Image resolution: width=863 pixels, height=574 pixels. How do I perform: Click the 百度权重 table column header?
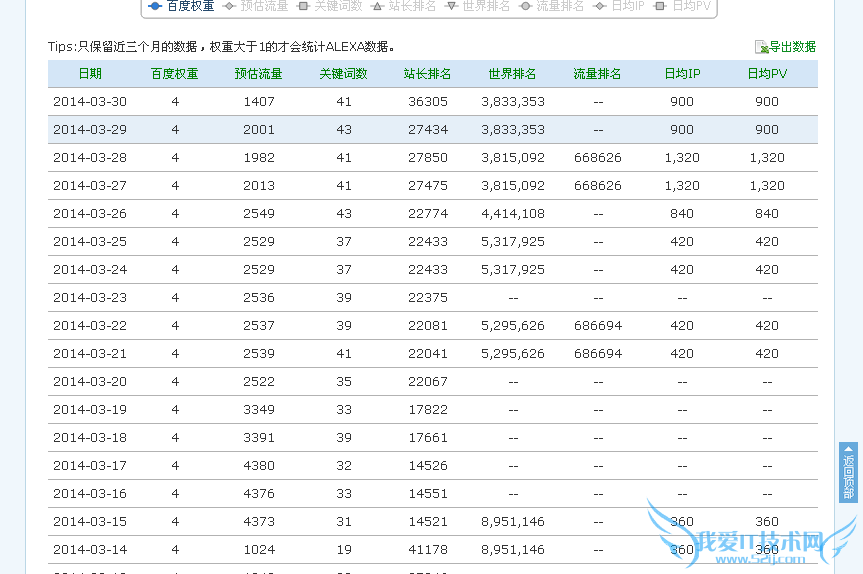point(175,74)
